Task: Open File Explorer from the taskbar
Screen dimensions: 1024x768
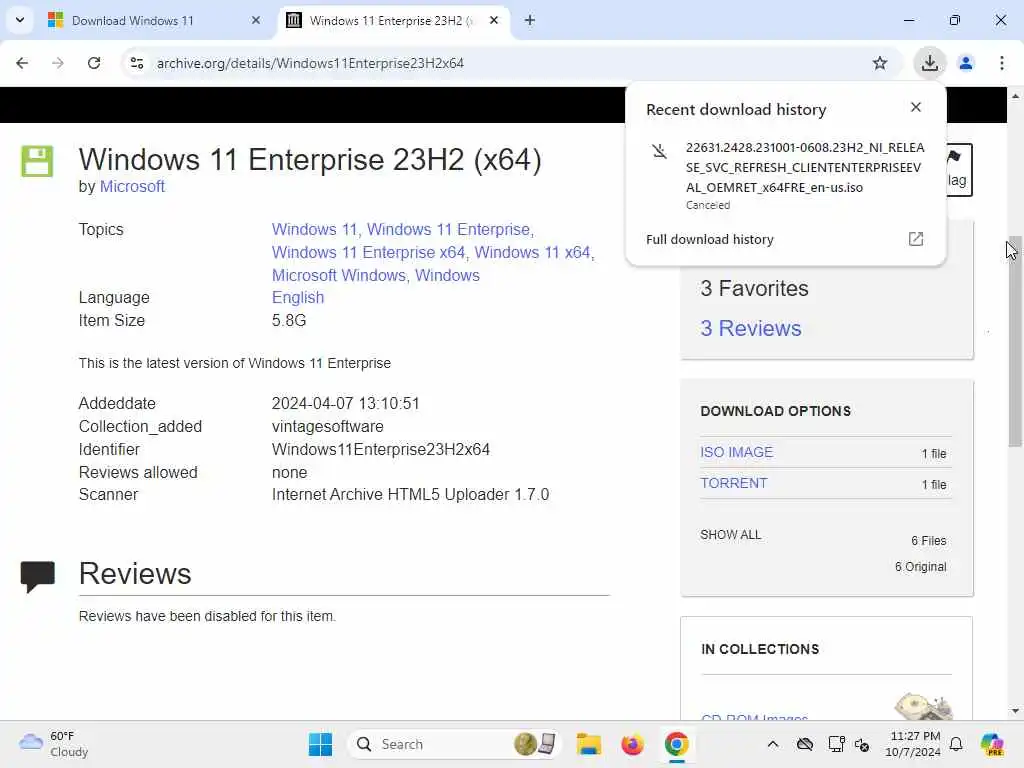Action: tap(588, 744)
